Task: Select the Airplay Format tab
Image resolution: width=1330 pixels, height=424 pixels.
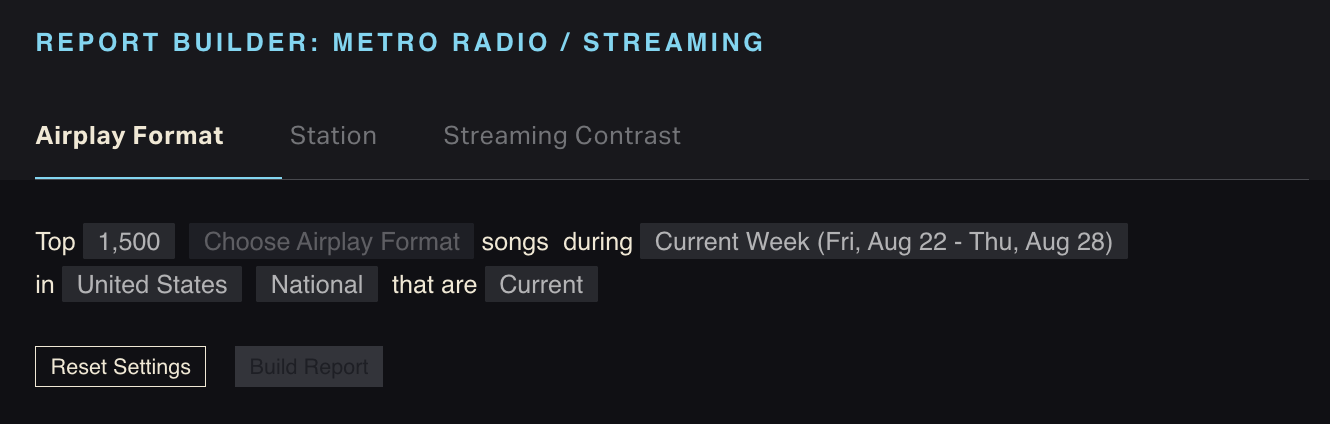Action: (129, 136)
